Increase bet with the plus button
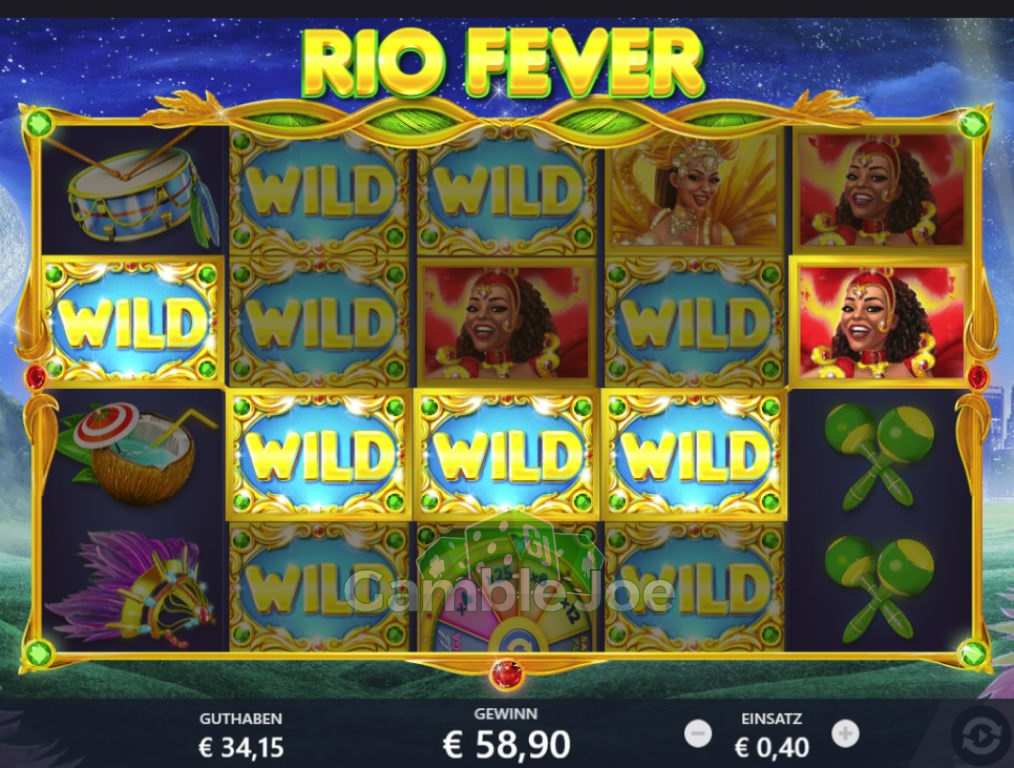The width and height of the screenshot is (1014, 768). point(845,734)
